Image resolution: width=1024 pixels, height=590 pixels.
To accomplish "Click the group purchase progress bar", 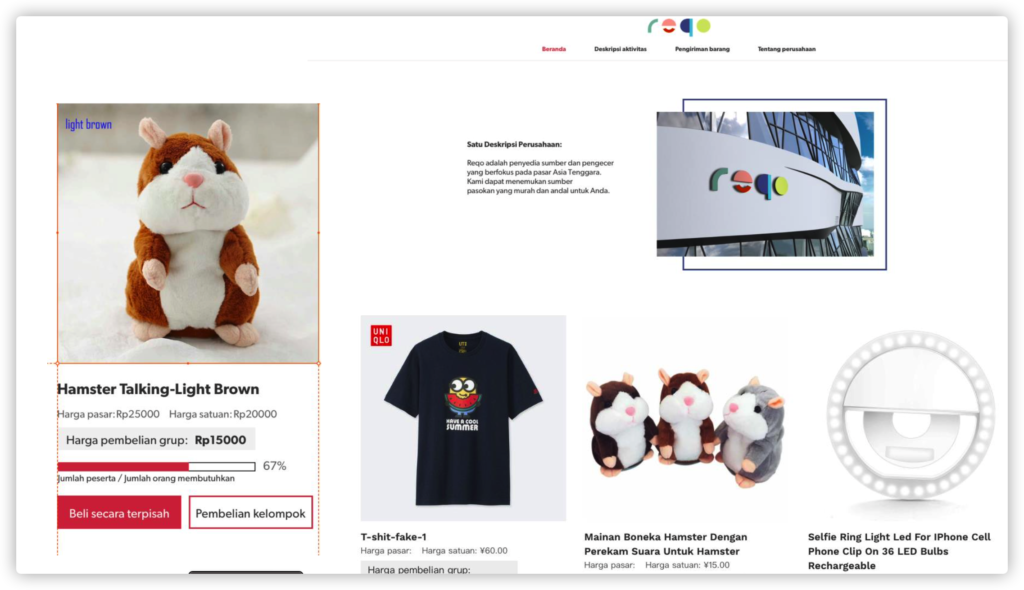I will (x=156, y=467).
